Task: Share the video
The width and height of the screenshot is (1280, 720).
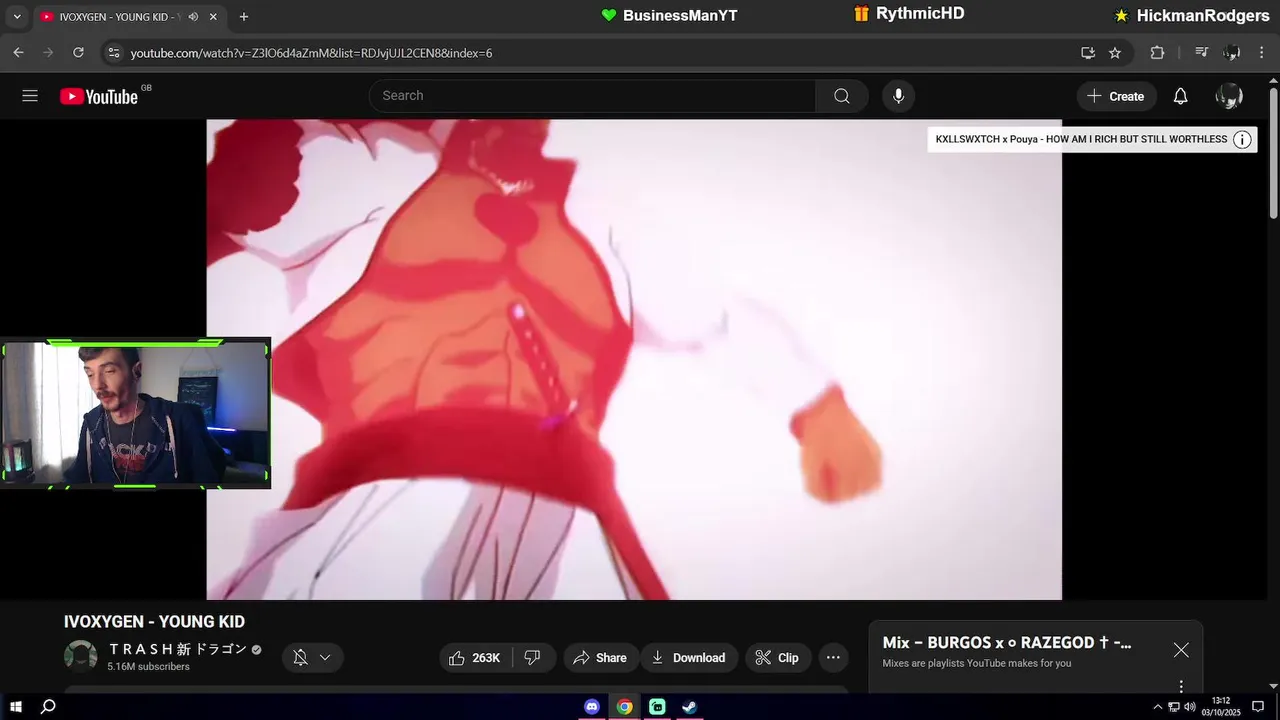Action: coord(600,657)
